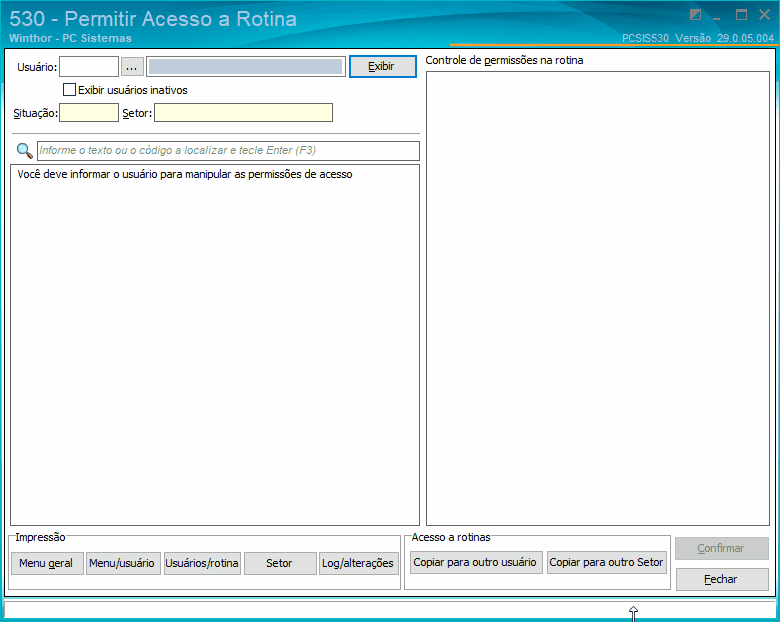The width and height of the screenshot is (780, 622).
Task: Close the window with the Fechar button
Action: (722, 579)
